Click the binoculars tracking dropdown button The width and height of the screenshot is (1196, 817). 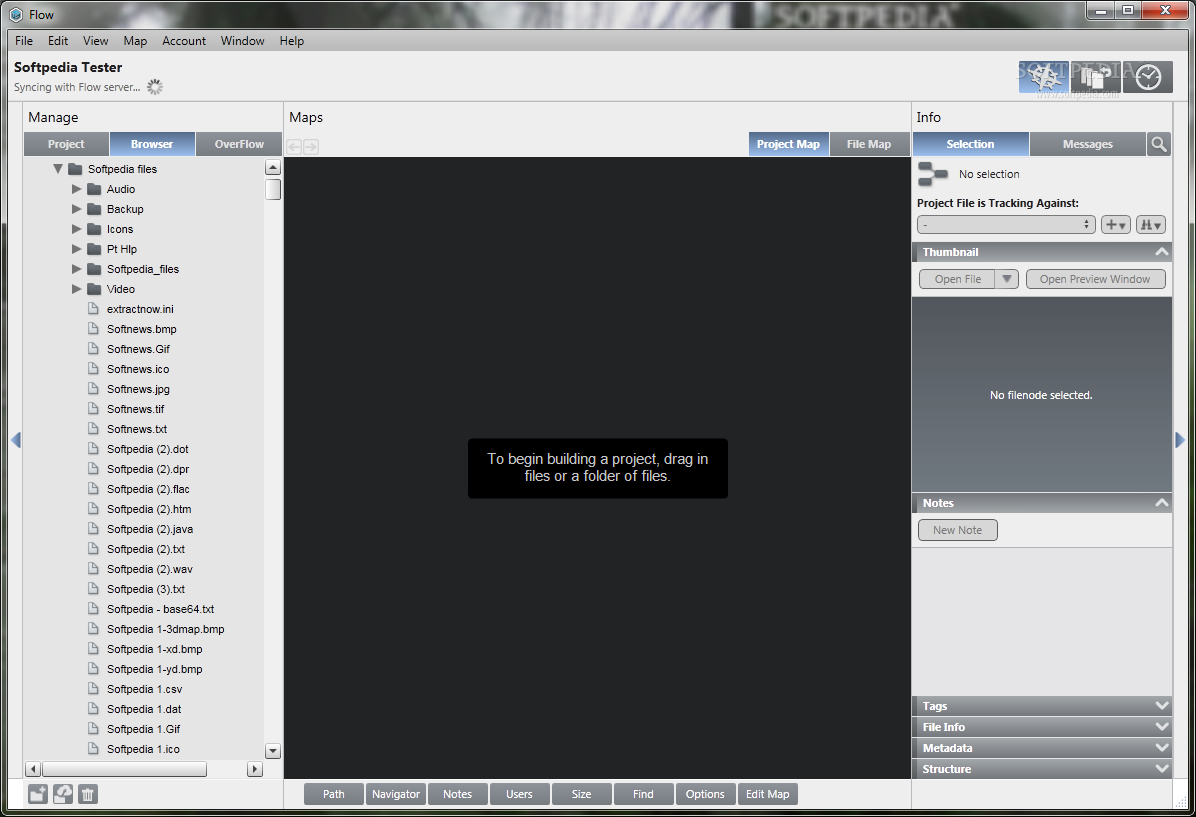coord(1151,225)
